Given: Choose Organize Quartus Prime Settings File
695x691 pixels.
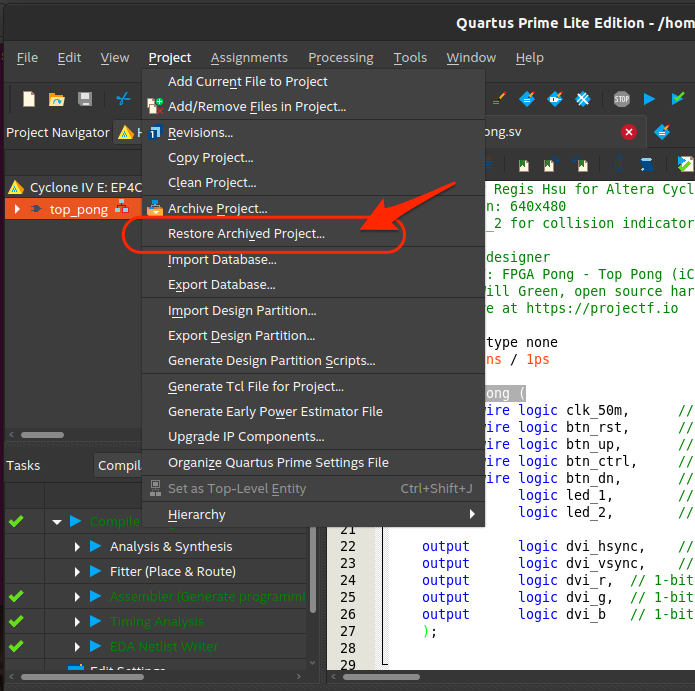Looking at the screenshot, I should (313, 463).
